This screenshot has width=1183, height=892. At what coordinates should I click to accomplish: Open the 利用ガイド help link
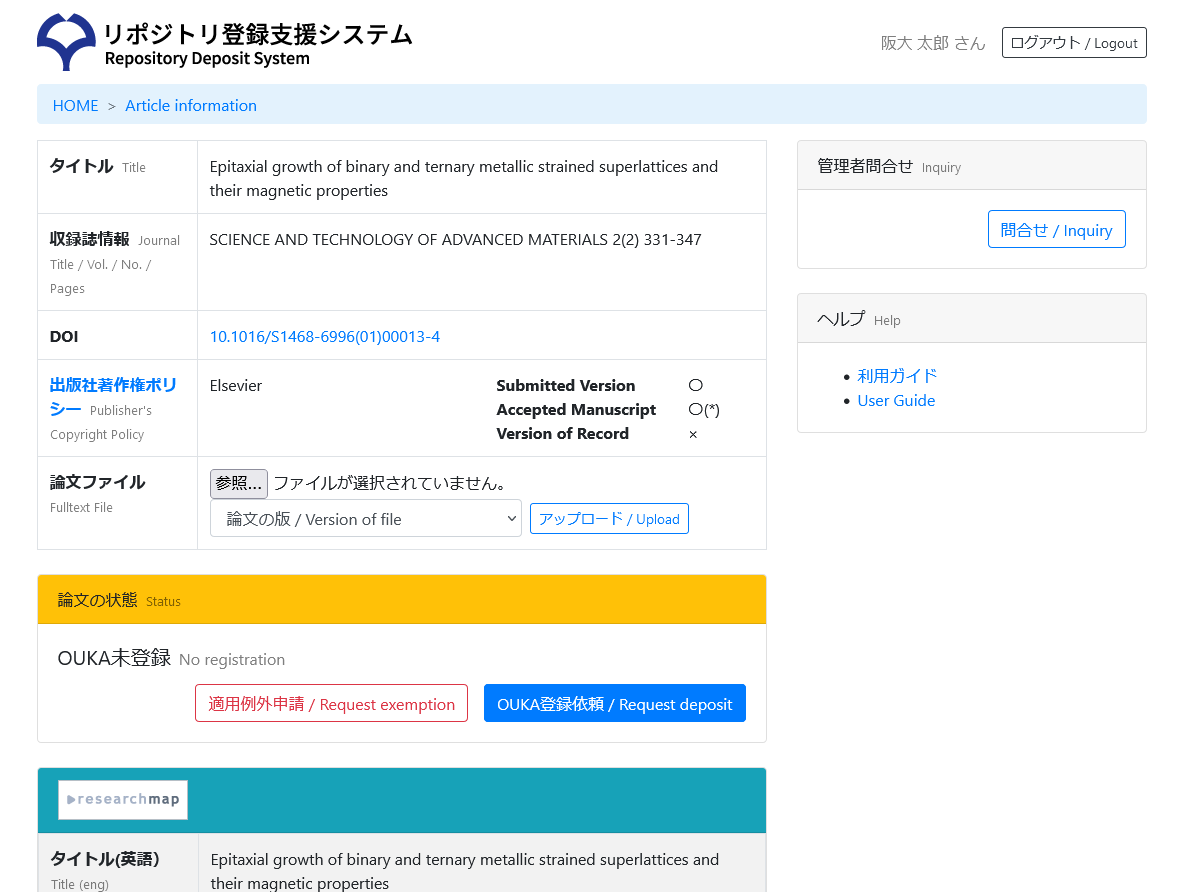click(x=897, y=376)
